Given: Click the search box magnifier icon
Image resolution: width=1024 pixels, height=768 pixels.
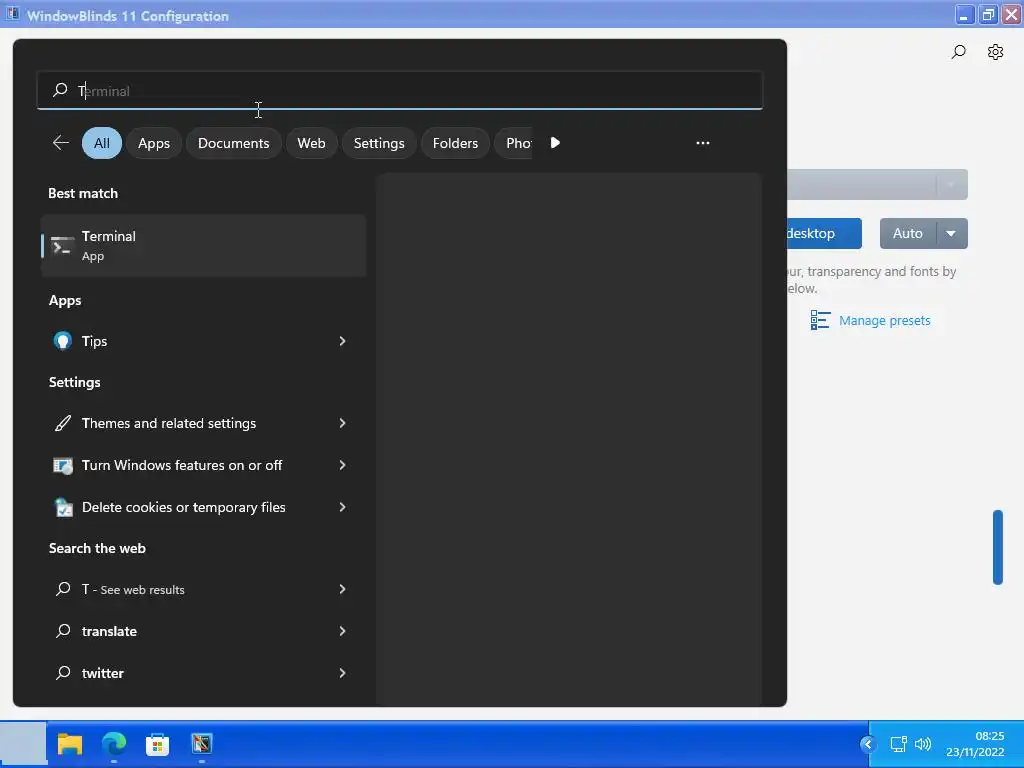Looking at the screenshot, I should click(x=60, y=90).
